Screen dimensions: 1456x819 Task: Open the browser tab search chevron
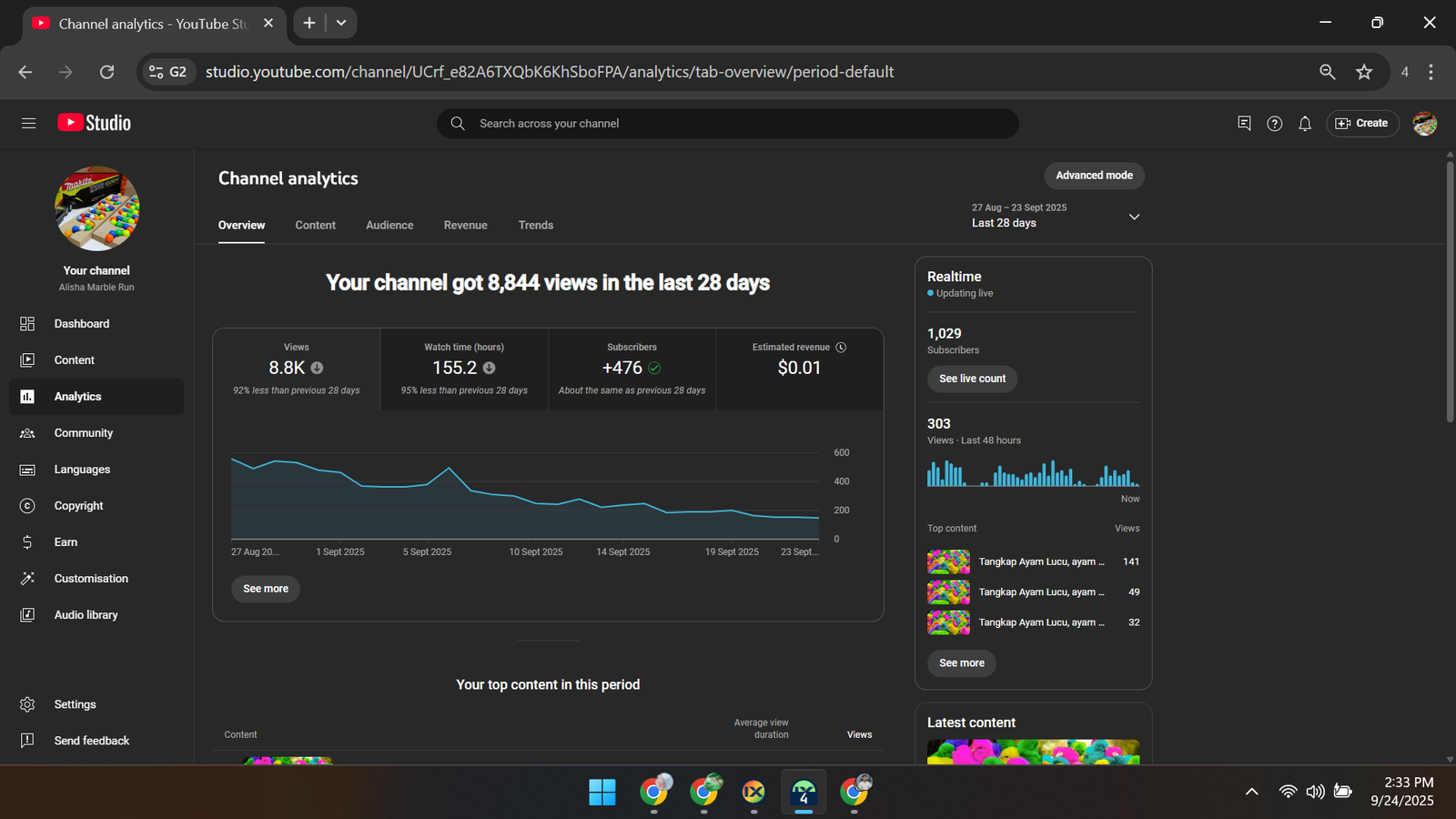point(341,23)
